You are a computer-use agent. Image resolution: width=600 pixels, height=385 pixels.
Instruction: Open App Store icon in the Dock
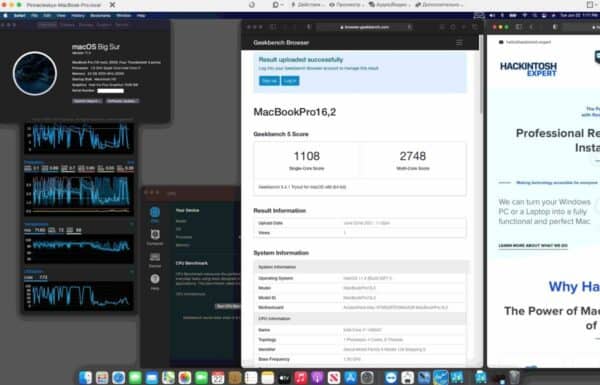point(350,377)
